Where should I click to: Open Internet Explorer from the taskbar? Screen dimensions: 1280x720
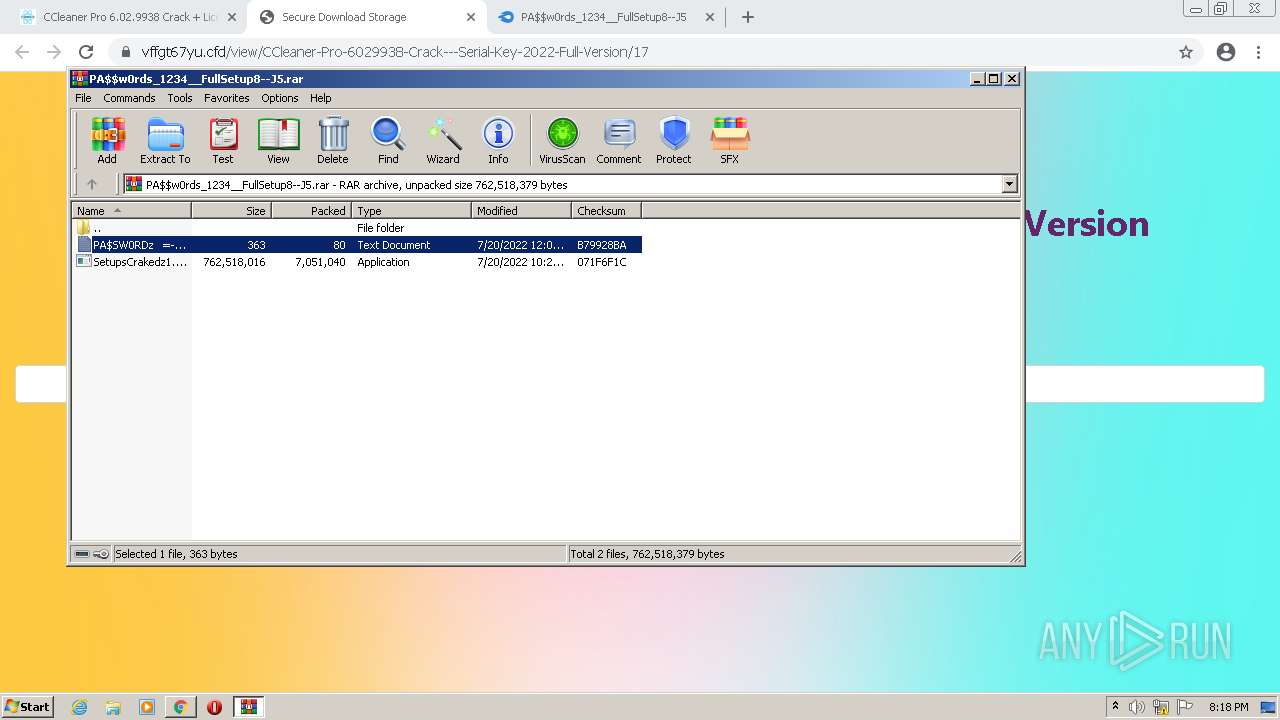pyautogui.click(x=80, y=707)
